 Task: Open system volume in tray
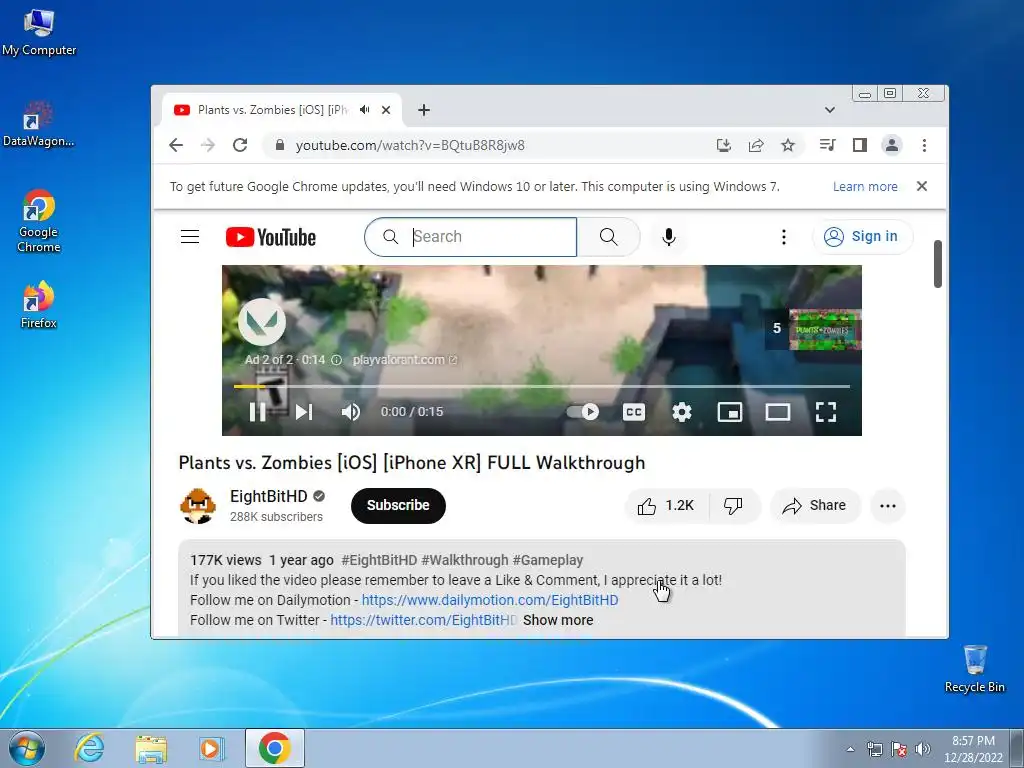point(923,748)
